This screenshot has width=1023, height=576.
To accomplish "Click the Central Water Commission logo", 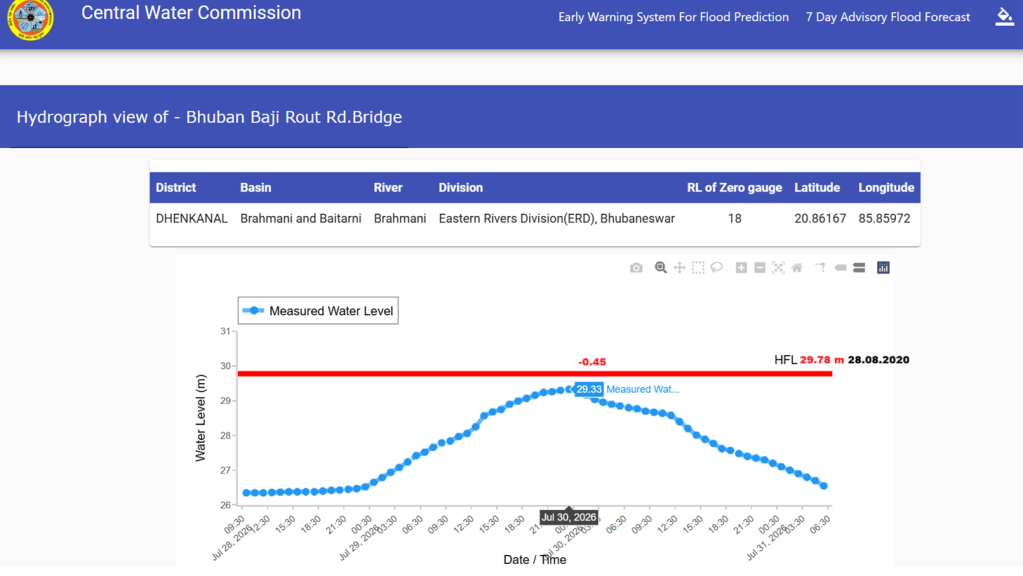I will click(x=30, y=19).
